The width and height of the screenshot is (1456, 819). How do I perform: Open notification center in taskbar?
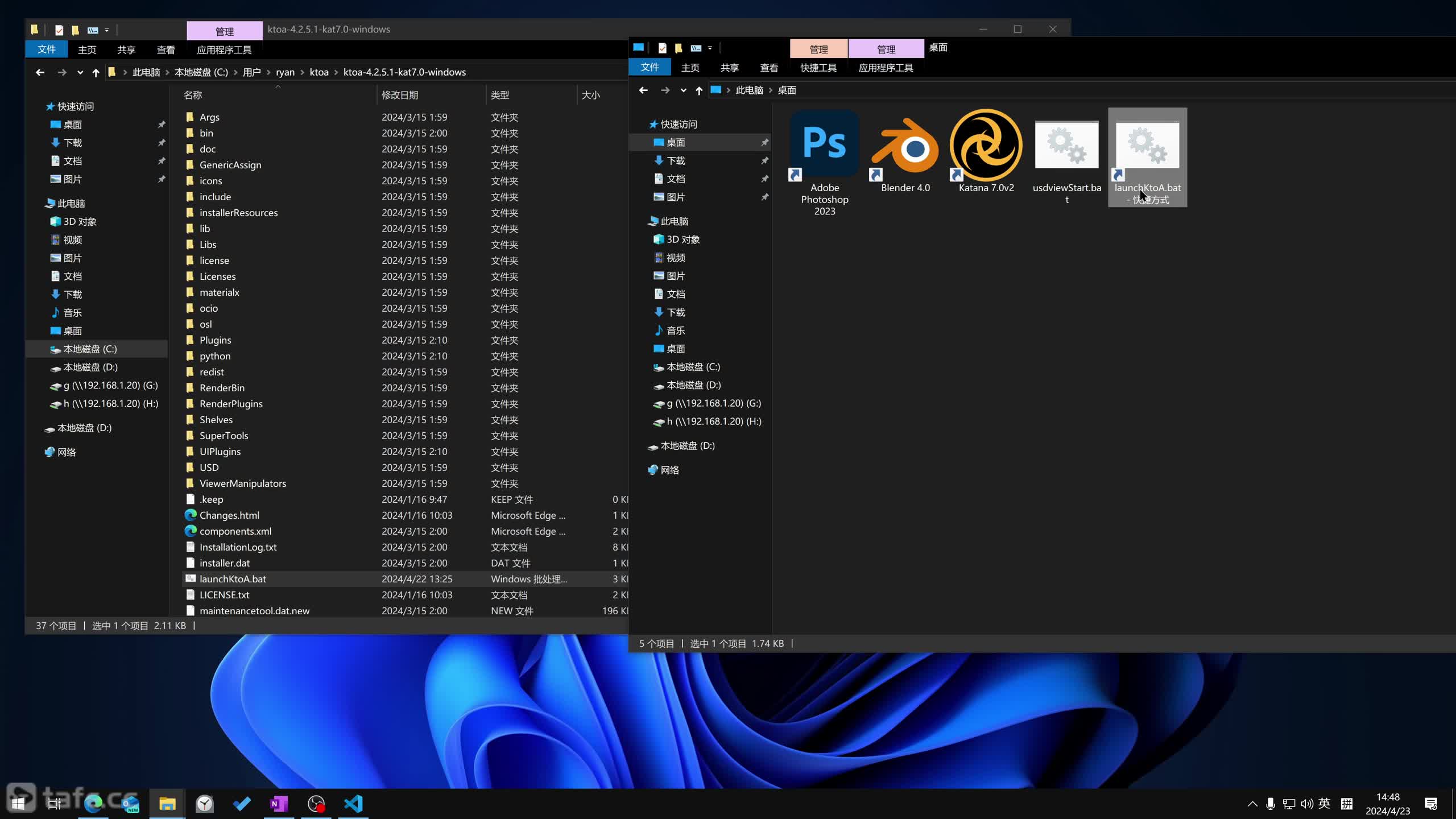click(x=1431, y=804)
